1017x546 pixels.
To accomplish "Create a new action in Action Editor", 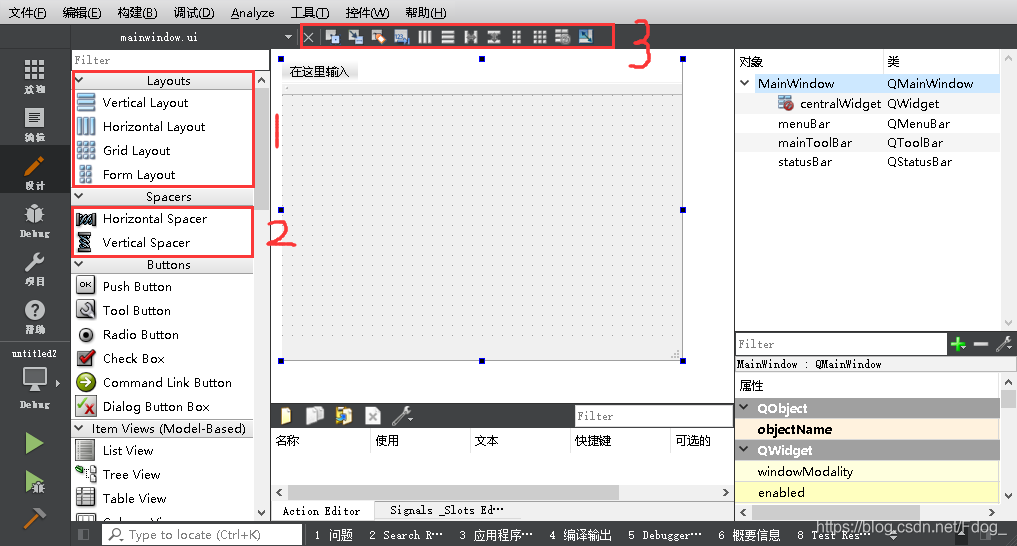I will 286,416.
